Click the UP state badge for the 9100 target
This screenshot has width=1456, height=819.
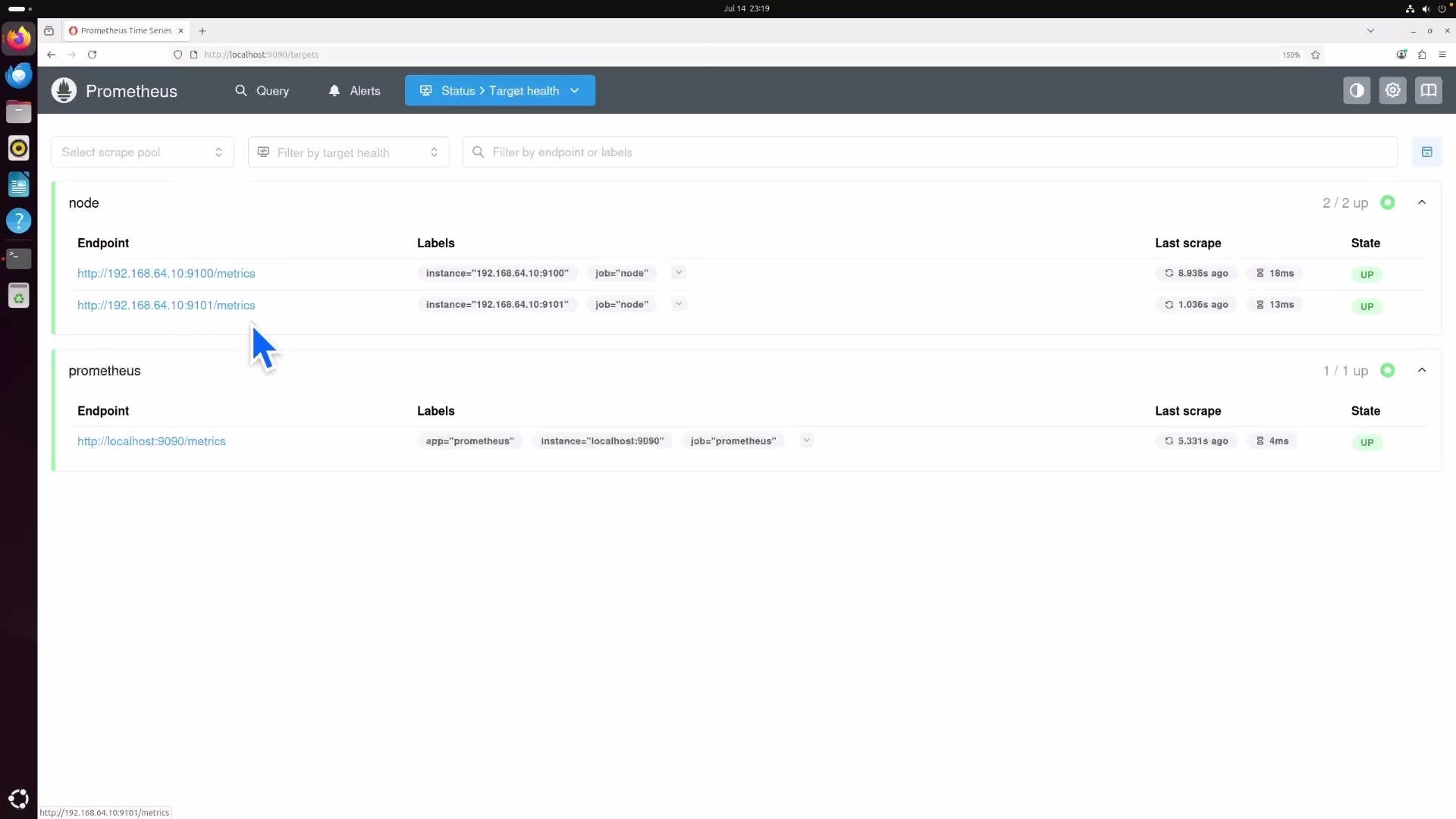point(1367,275)
